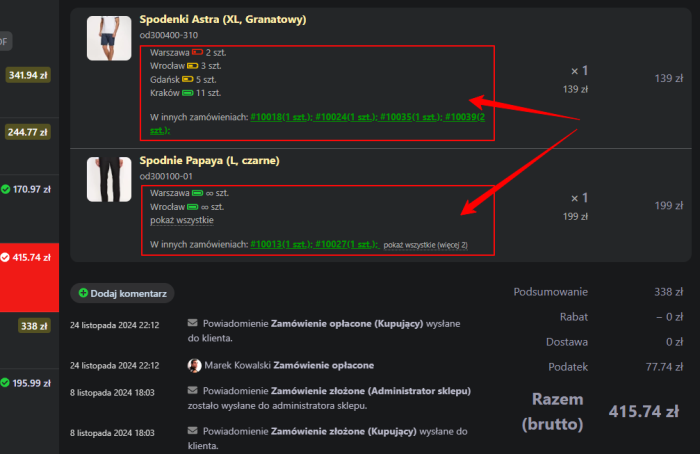Open order #10013 under Spodnie Papaya
This screenshot has width=700, height=454.
[280, 244]
